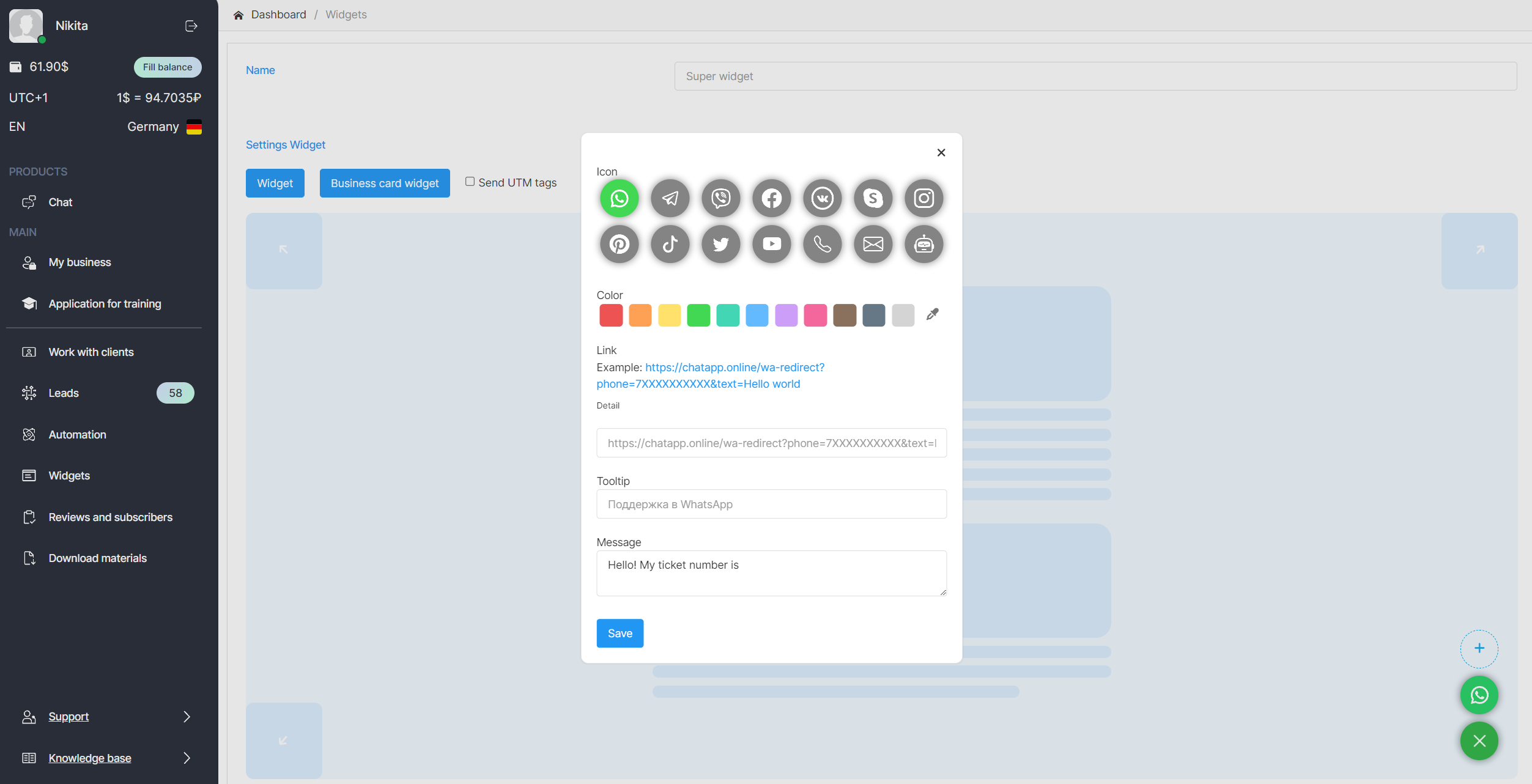Image resolution: width=1532 pixels, height=784 pixels.
Task: Expand the Support menu chevron
Action: coord(187,716)
